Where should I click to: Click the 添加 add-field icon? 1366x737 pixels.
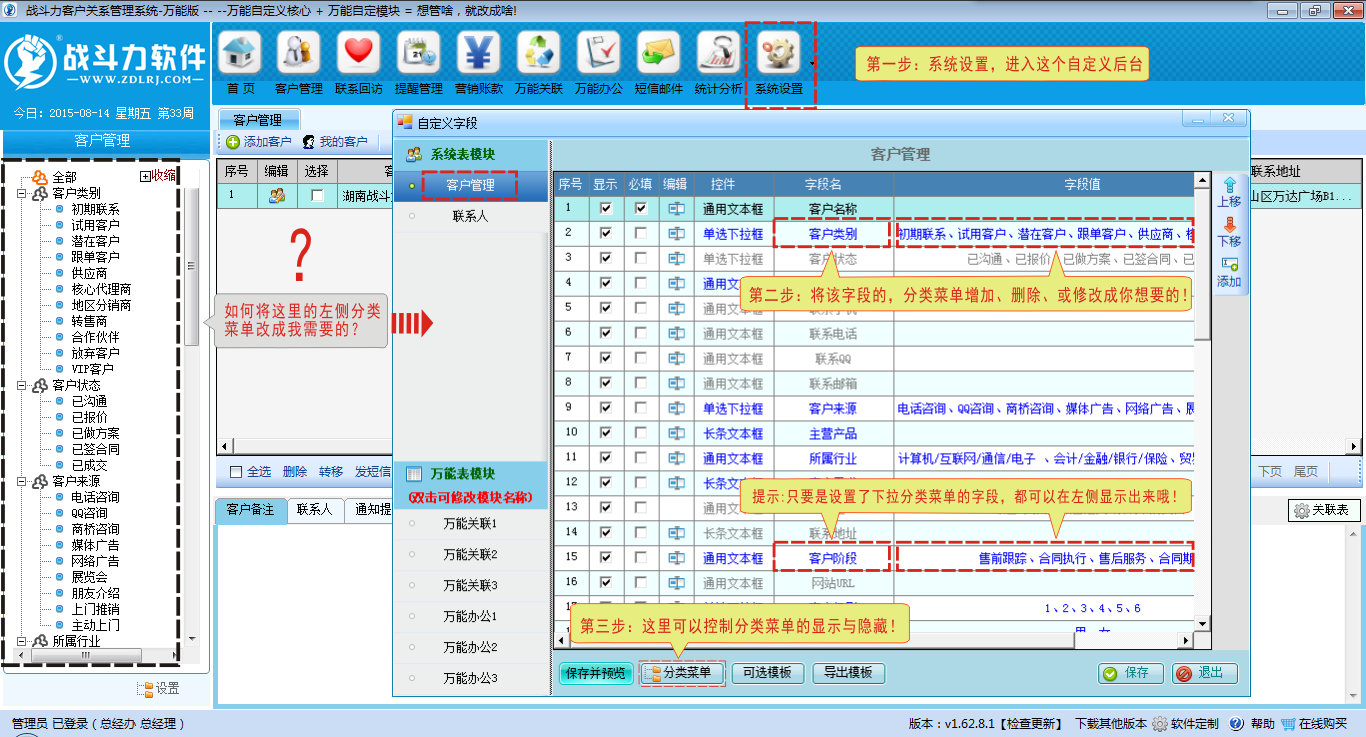[1229, 265]
